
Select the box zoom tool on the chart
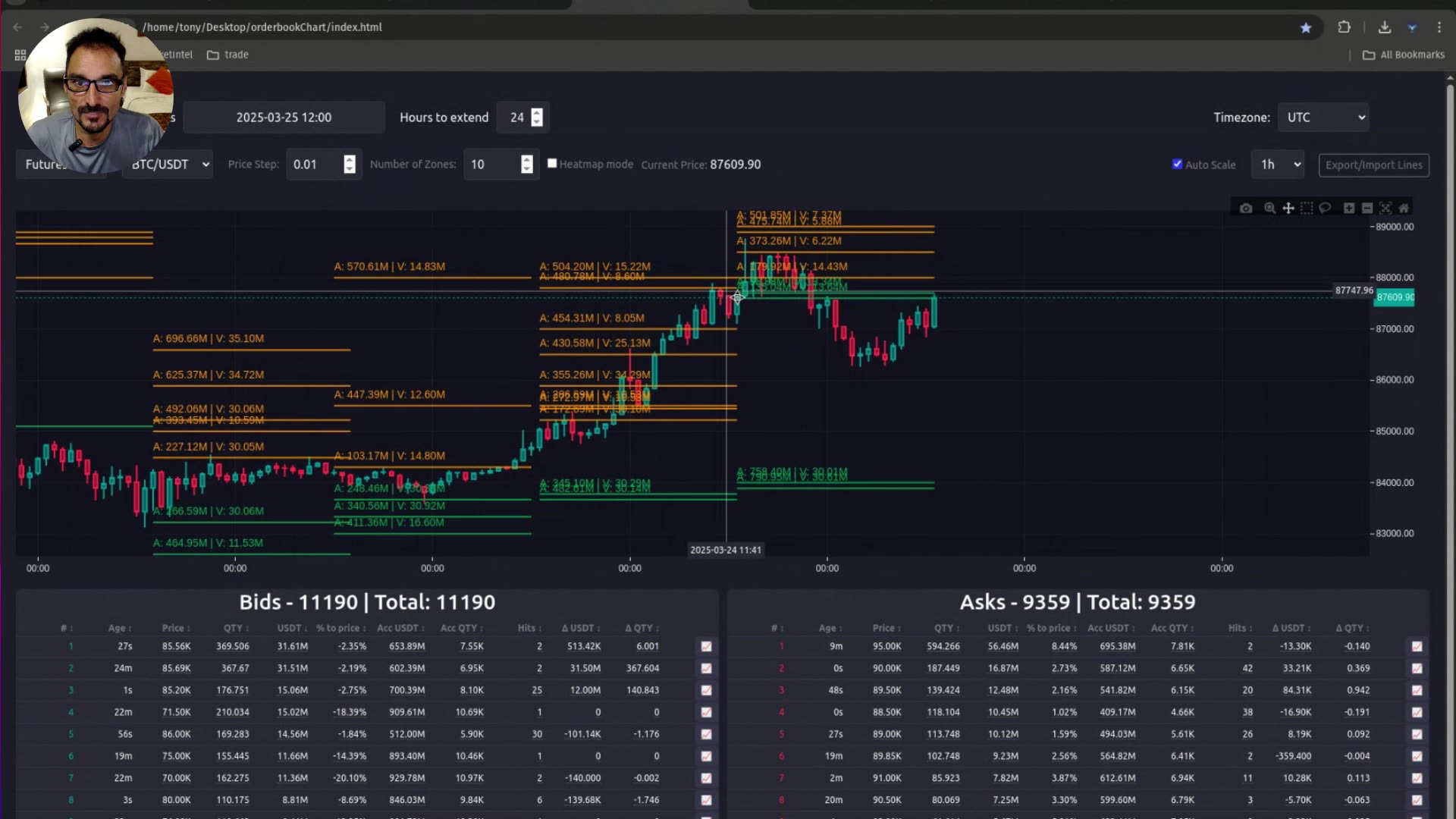(1269, 208)
